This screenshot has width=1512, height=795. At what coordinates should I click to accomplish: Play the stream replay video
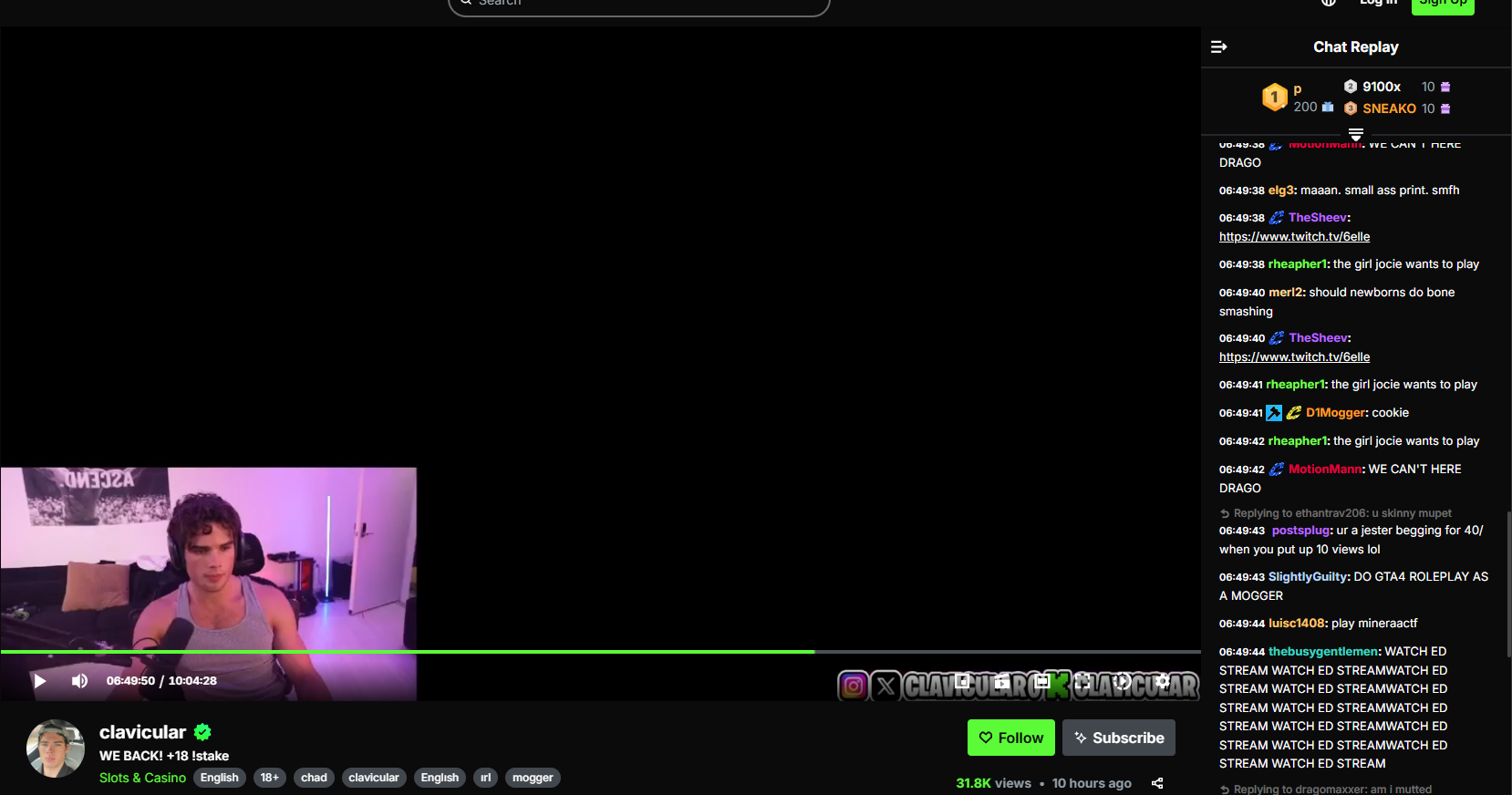coord(39,681)
